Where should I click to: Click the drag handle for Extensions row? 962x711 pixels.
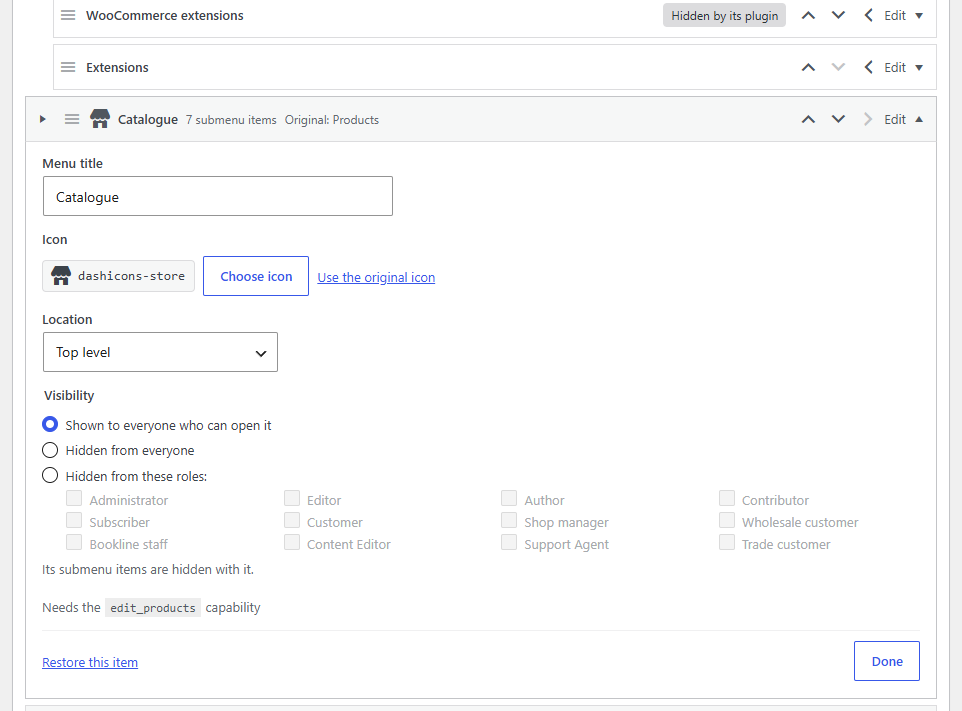point(68,67)
